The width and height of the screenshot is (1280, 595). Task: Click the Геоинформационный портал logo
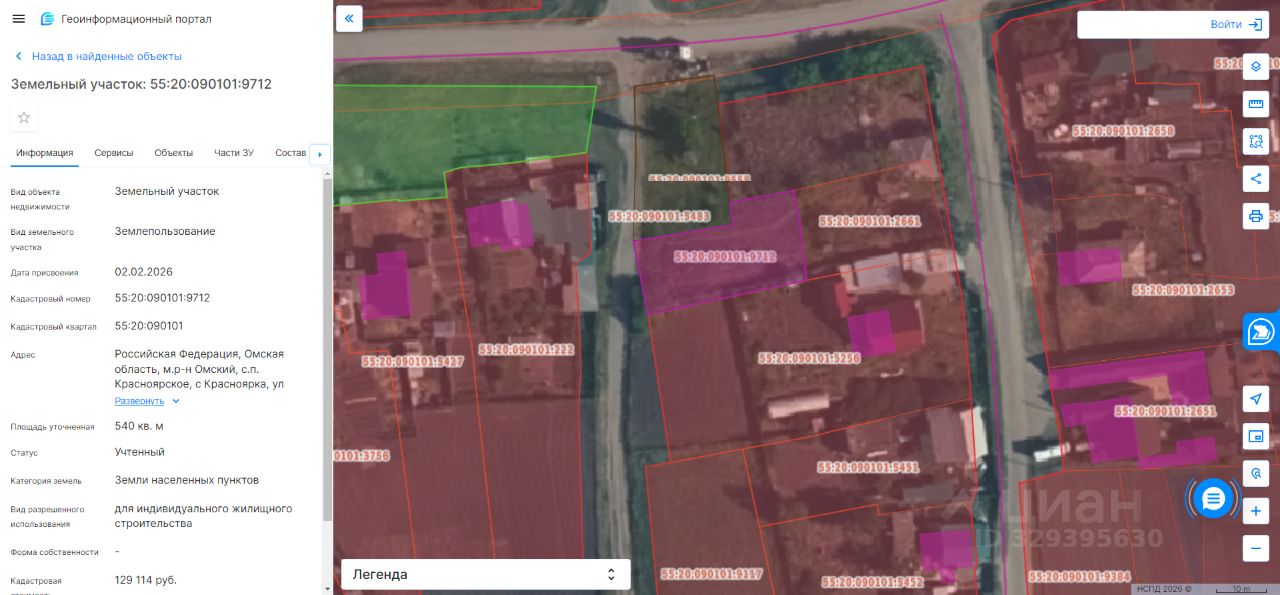(125, 19)
